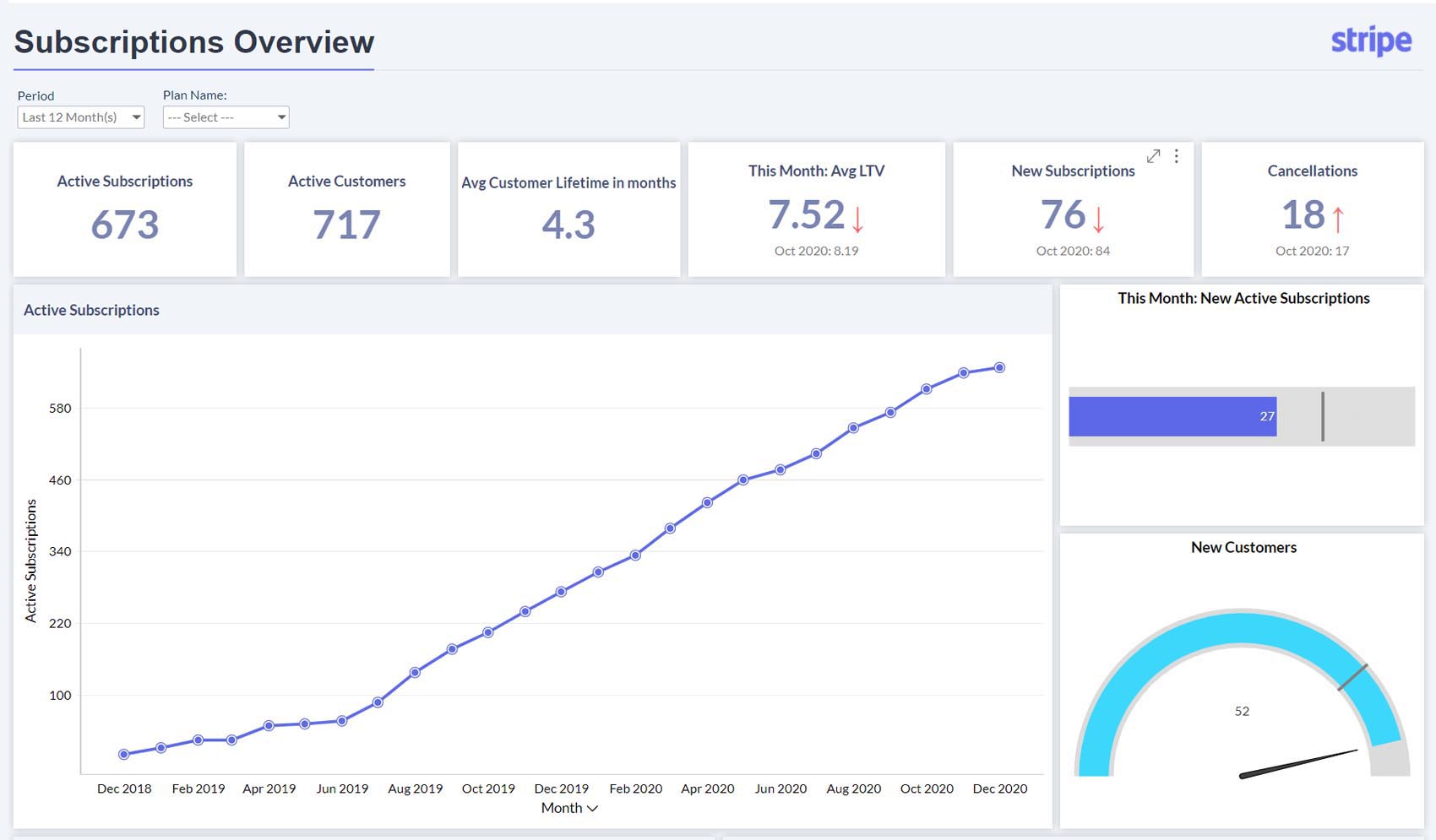Select the Active Subscriptions KPI card

[x=124, y=209]
